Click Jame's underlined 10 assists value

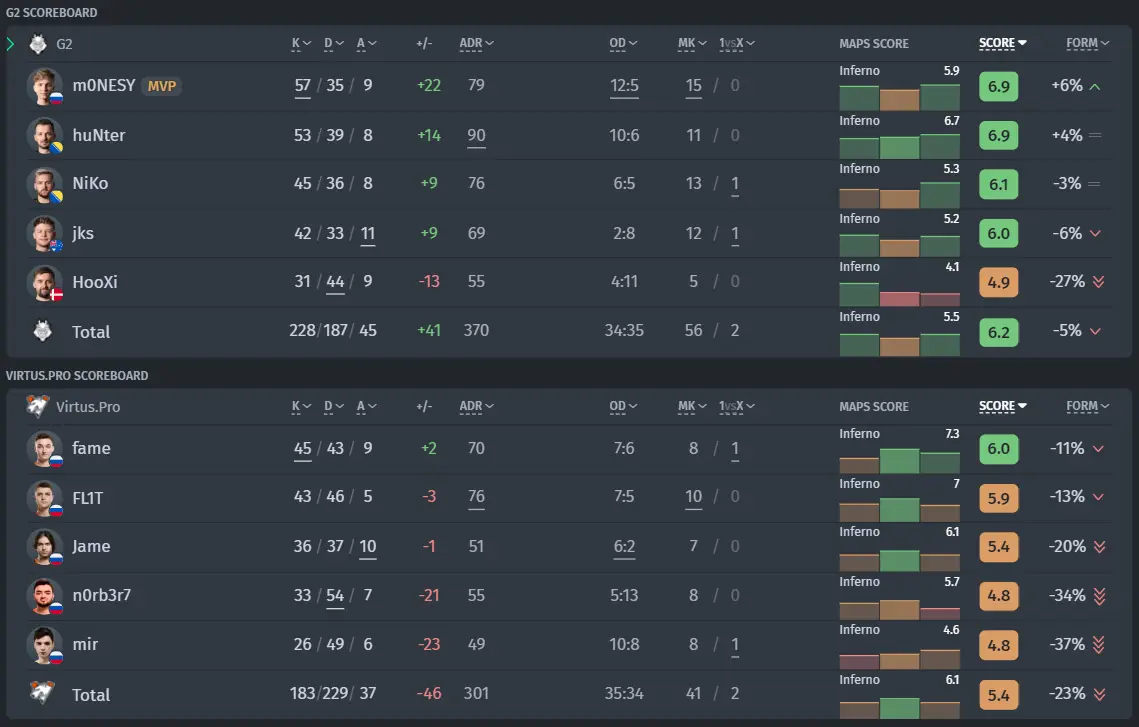pyautogui.click(x=368, y=548)
